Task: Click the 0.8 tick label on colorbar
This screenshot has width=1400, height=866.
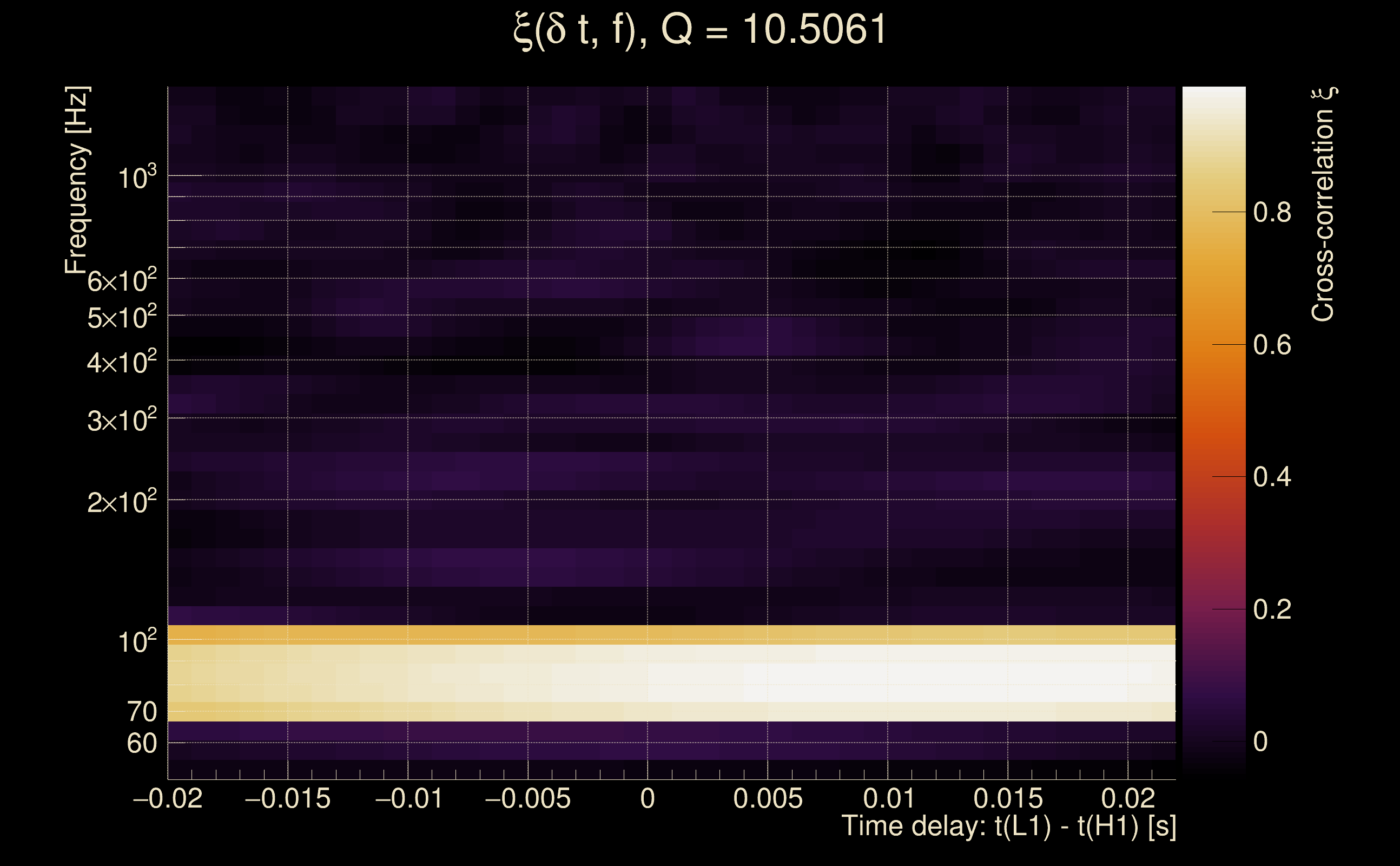Action: point(1272,213)
